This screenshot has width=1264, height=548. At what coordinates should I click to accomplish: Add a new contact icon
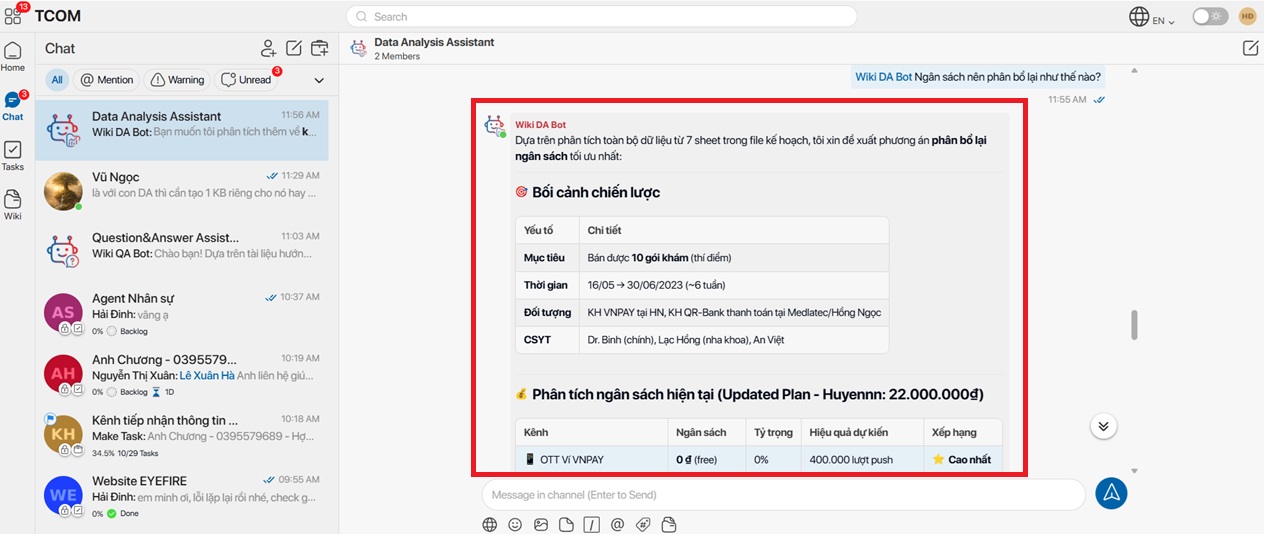click(x=268, y=48)
